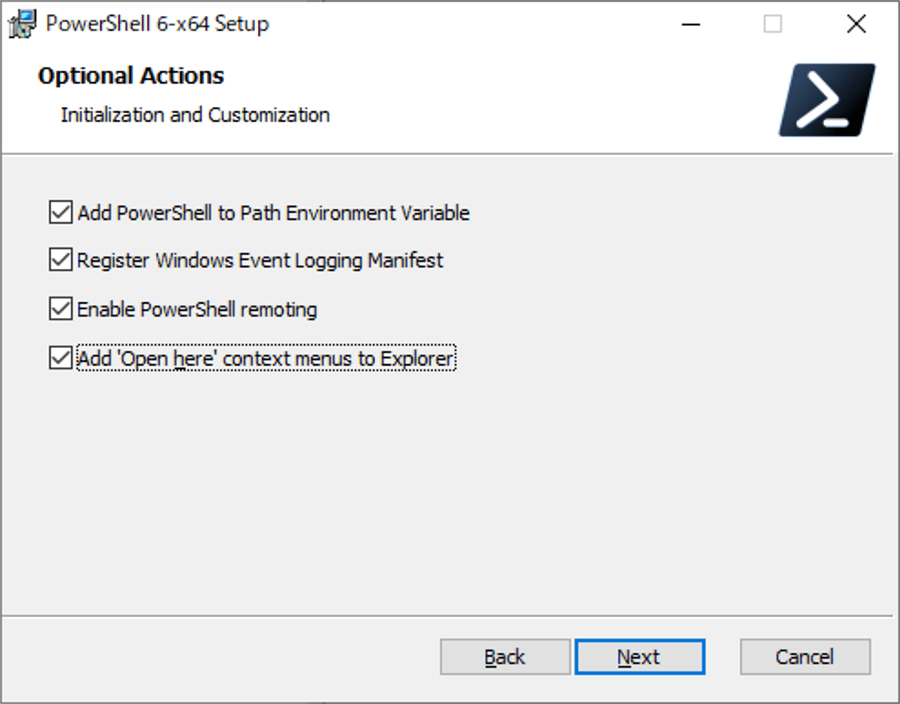Minimize the PowerShell setup window
Screen dimensions: 900x704
pos(690,24)
